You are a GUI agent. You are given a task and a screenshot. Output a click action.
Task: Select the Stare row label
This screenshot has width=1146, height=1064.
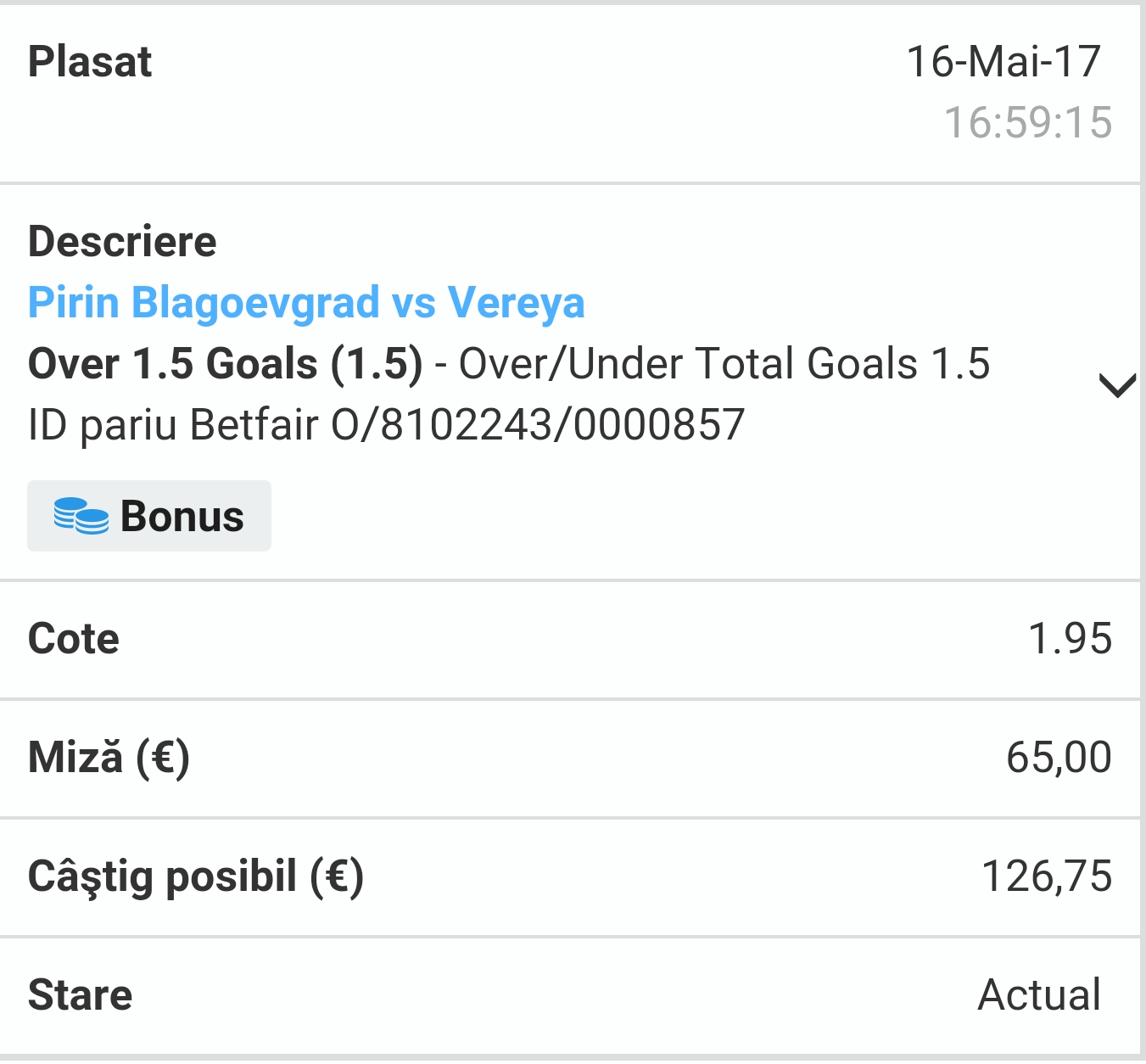(80, 995)
